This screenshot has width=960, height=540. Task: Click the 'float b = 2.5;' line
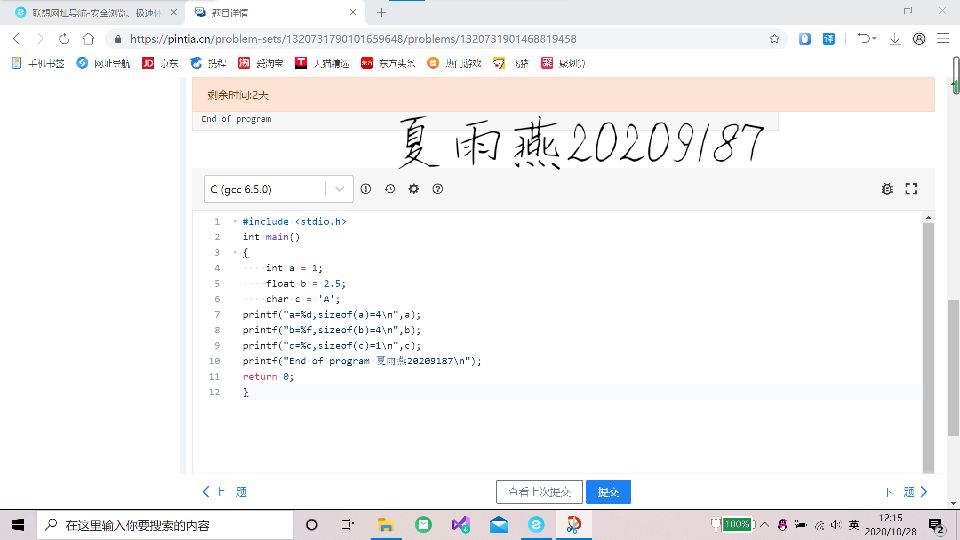coord(306,283)
